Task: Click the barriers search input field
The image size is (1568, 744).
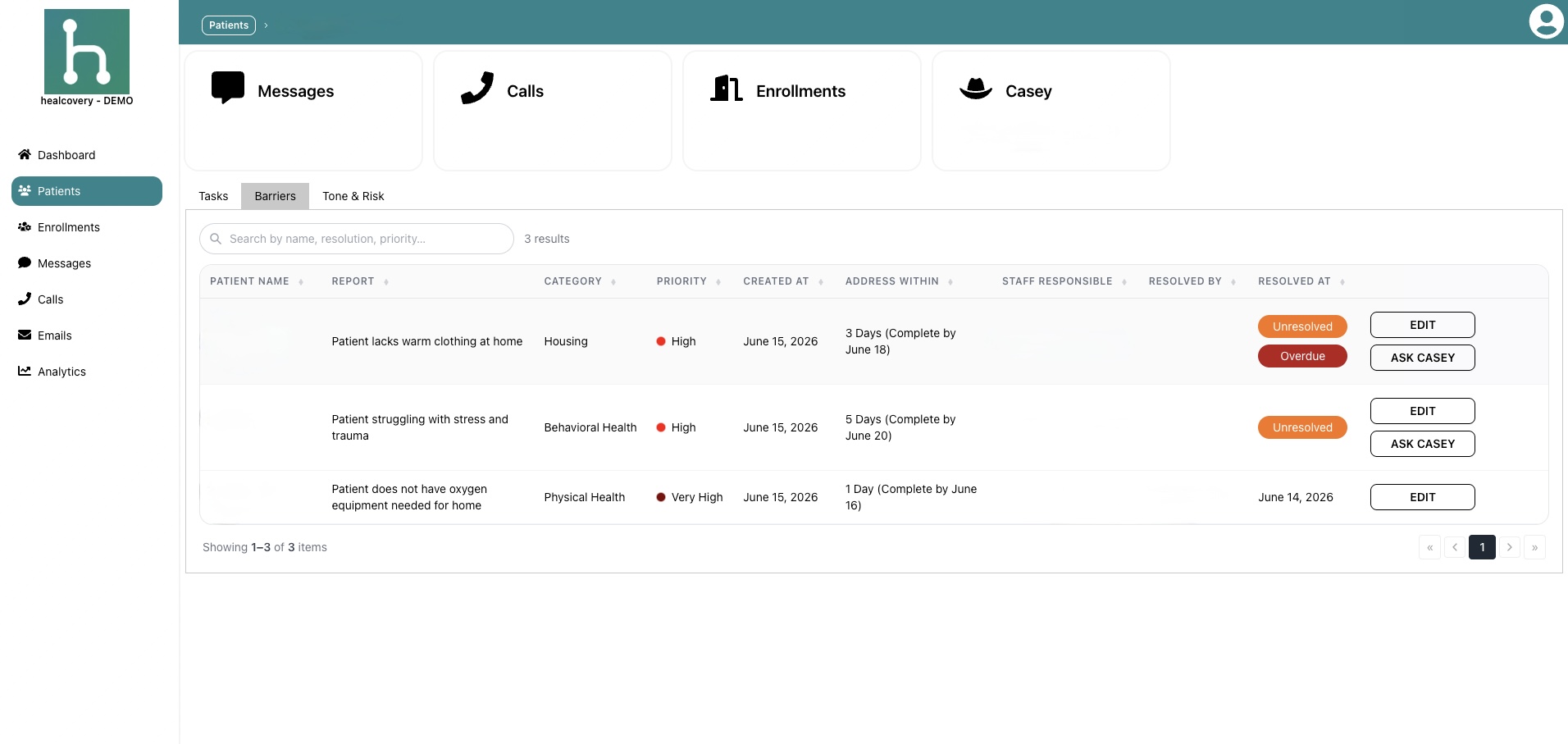Action: pos(357,239)
